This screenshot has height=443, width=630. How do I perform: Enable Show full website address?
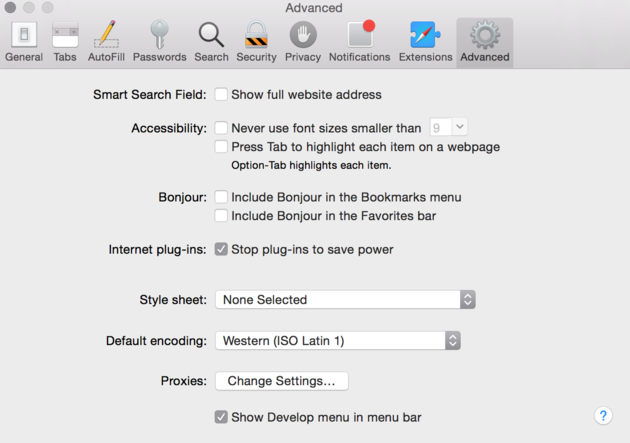221,94
